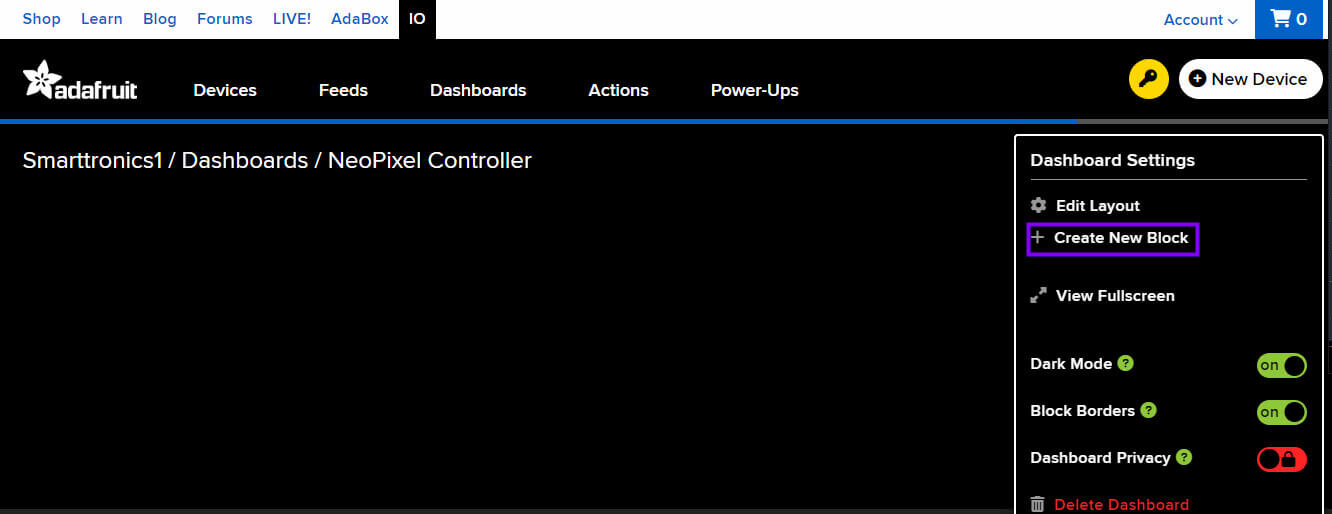Click the Dashboard Privacy help icon

(x=1184, y=457)
